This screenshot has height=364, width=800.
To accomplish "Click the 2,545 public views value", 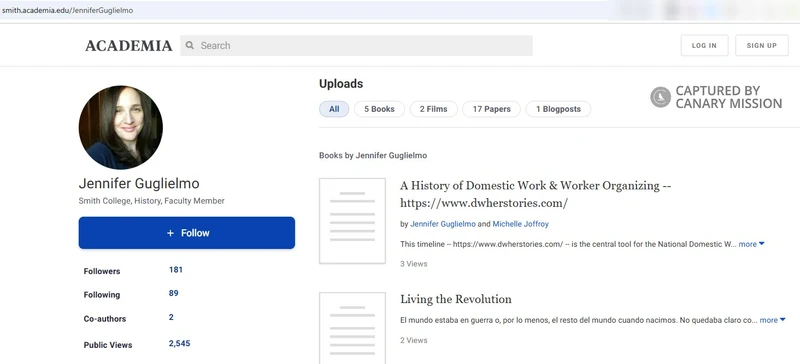I will (179, 343).
